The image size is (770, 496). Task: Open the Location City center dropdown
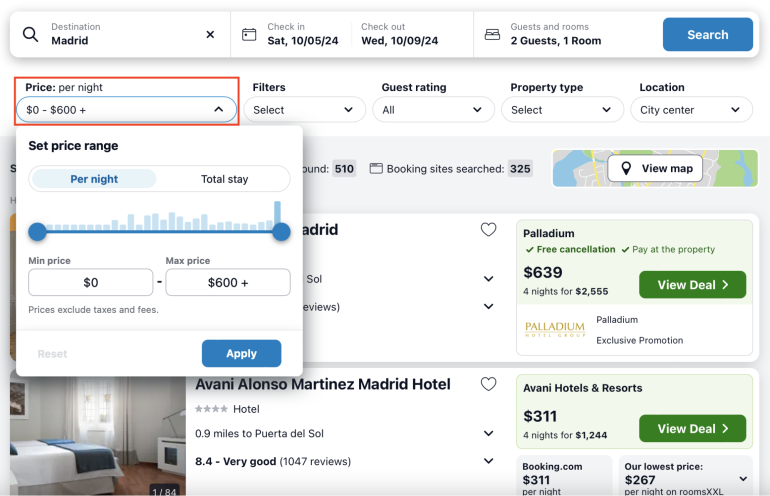[695, 110]
